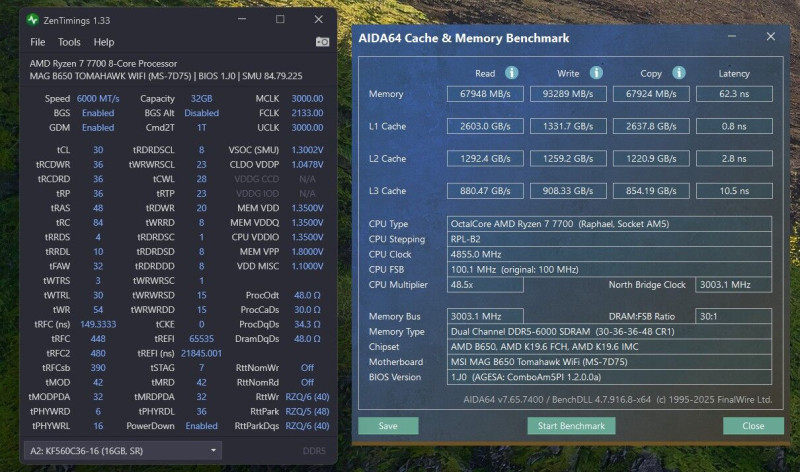Click the MEM VPP value 1.8000V
This screenshot has height=472, width=800.
pyautogui.click(x=307, y=252)
